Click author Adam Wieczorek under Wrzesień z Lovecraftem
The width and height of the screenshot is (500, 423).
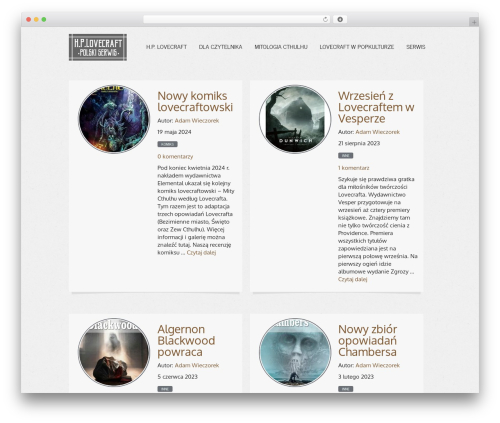[377, 132]
